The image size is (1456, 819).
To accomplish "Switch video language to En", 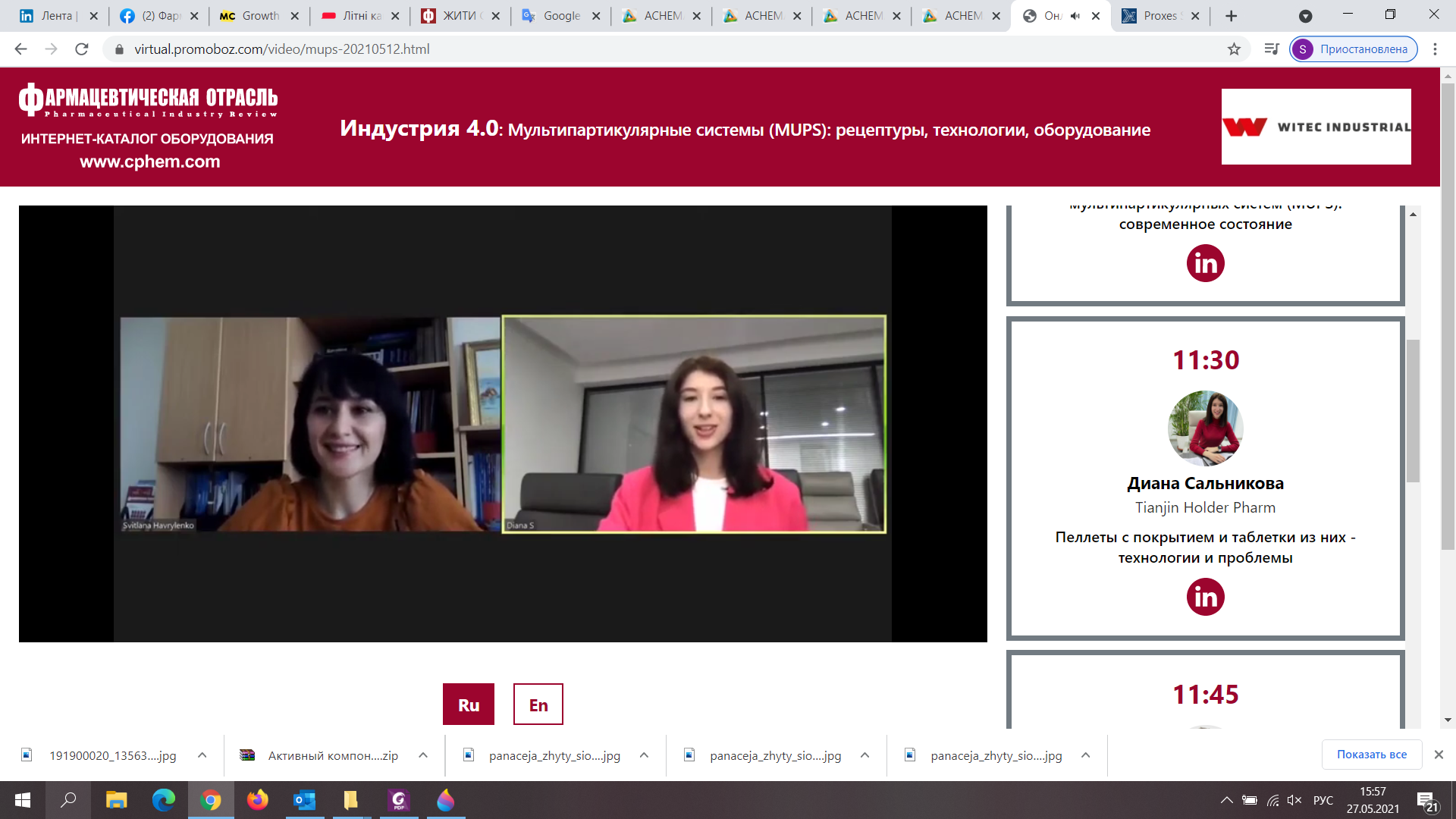I will [x=538, y=704].
